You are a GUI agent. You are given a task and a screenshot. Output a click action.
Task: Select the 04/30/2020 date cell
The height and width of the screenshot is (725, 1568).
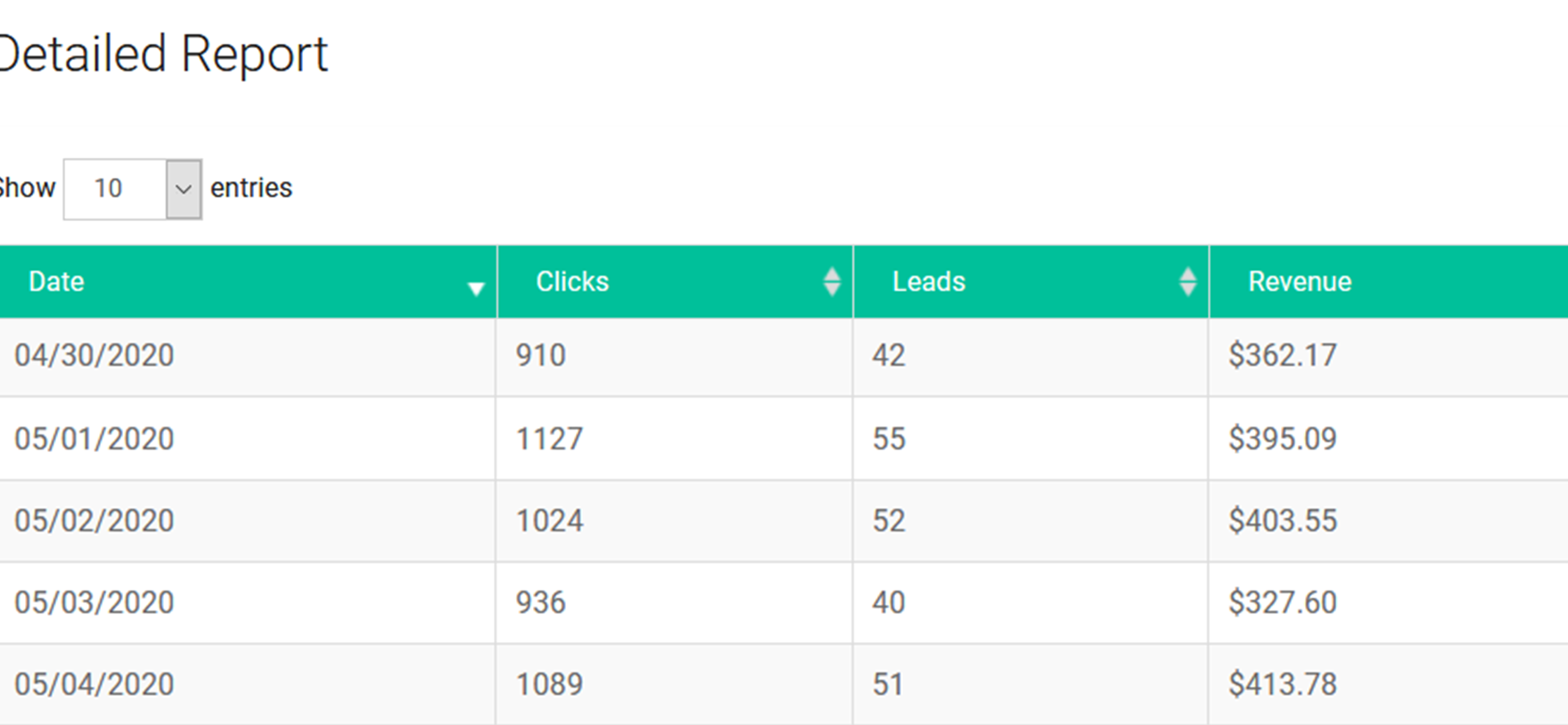[94, 356]
